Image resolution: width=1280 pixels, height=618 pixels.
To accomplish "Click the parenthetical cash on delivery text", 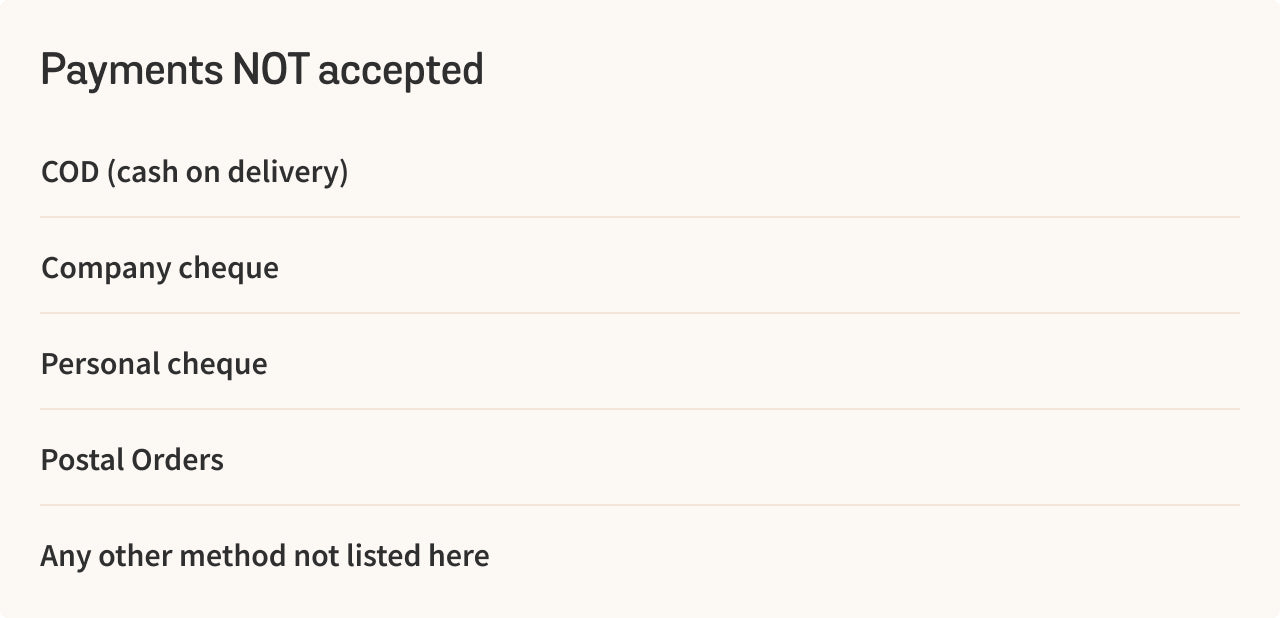I will [227, 172].
